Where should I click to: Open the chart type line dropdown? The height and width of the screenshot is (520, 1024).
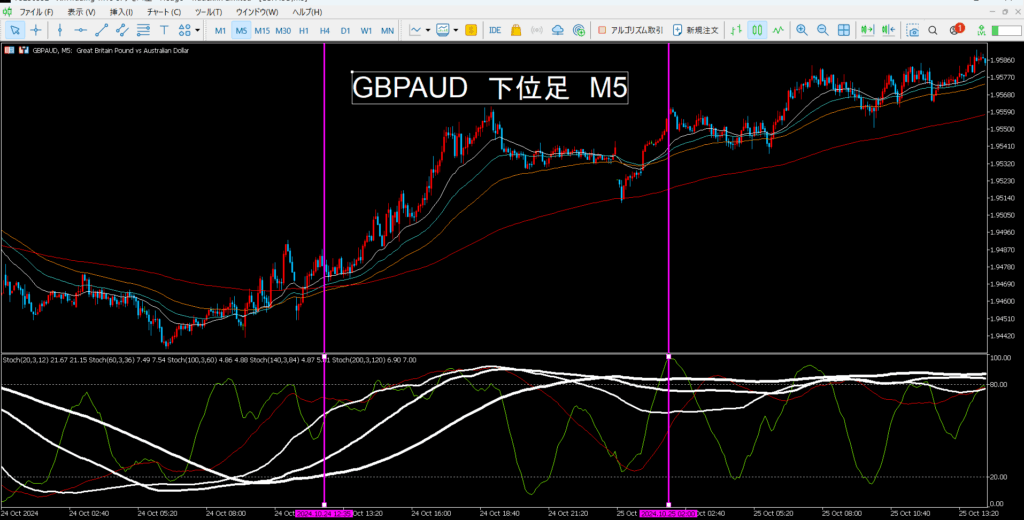click(x=419, y=30)
